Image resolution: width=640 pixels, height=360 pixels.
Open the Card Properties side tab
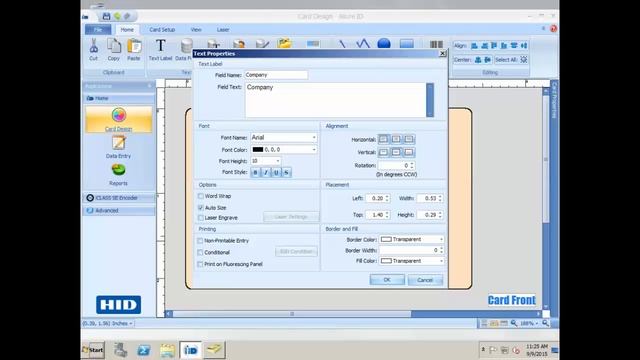[x=554, y=100]
